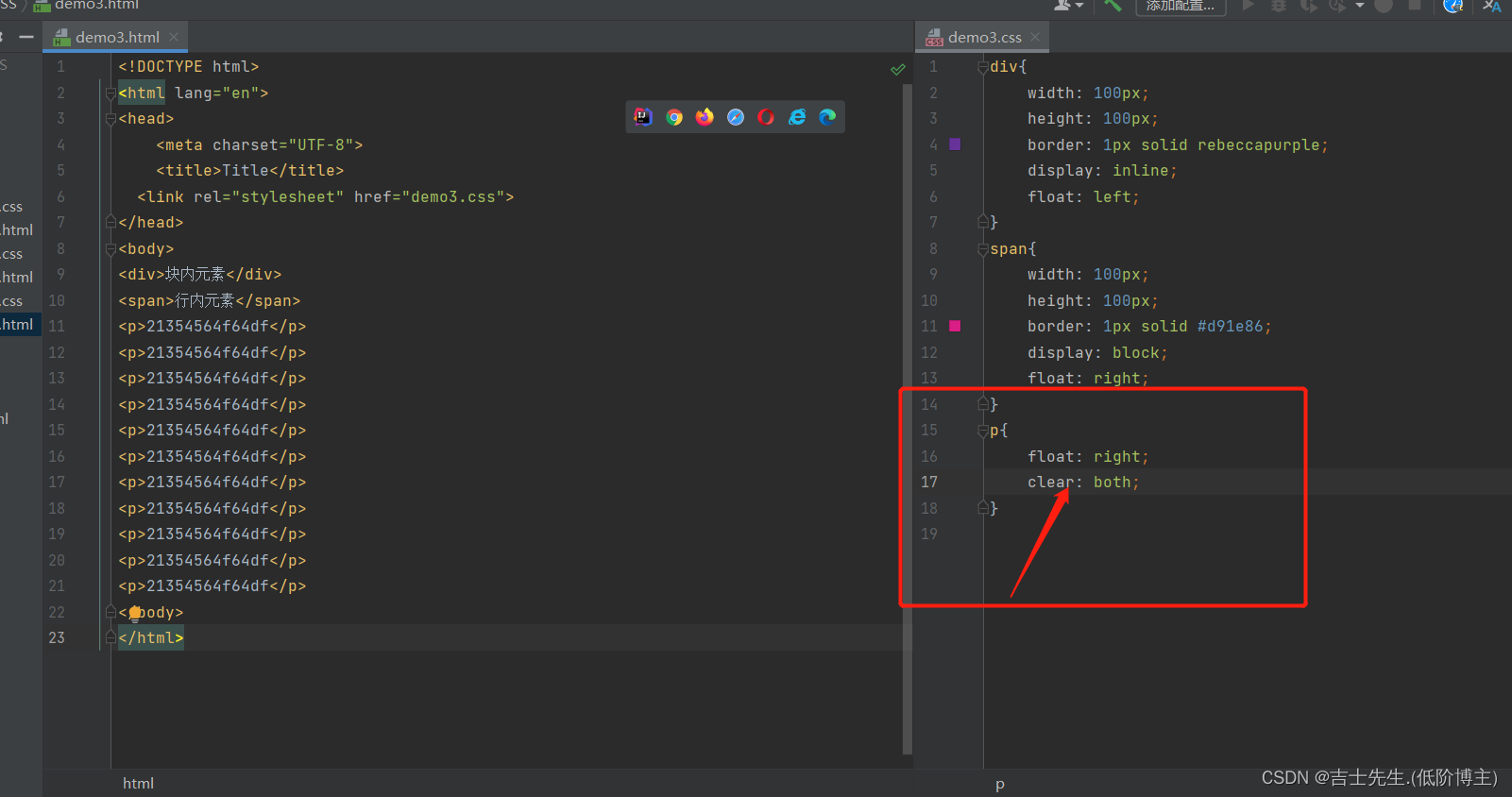The height and width of the screenshot is (797, 1512).
Task: Click the run play icon in toolbar
Action: (x=1249, y=5)
